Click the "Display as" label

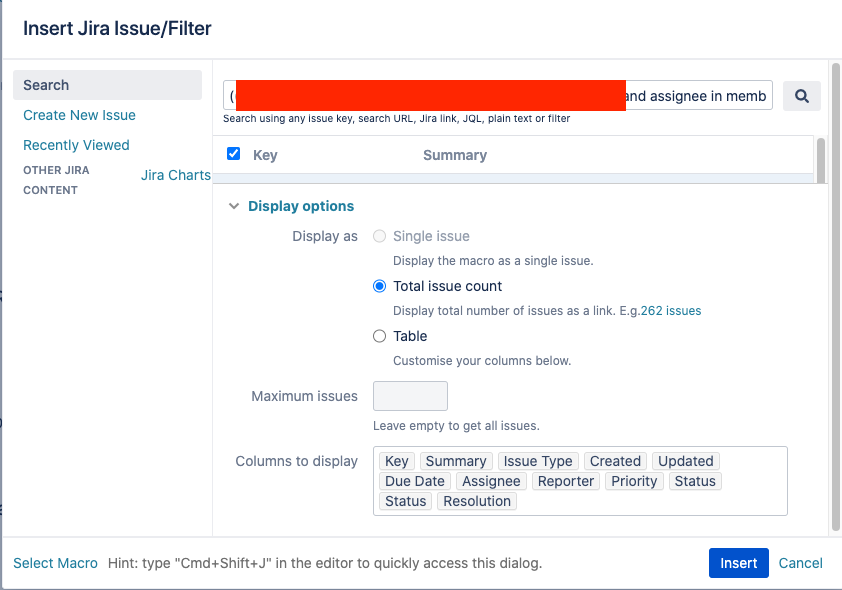(325, 236)
